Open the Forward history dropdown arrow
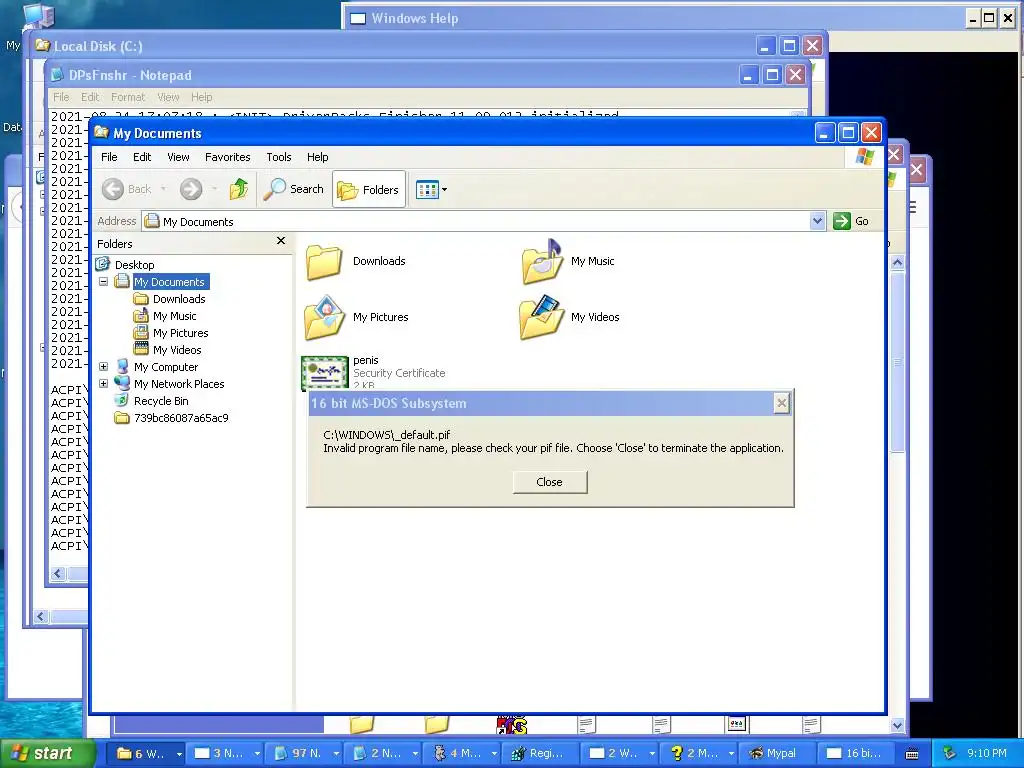Viewport: 1024px width, 768px height. coord(214,189)
